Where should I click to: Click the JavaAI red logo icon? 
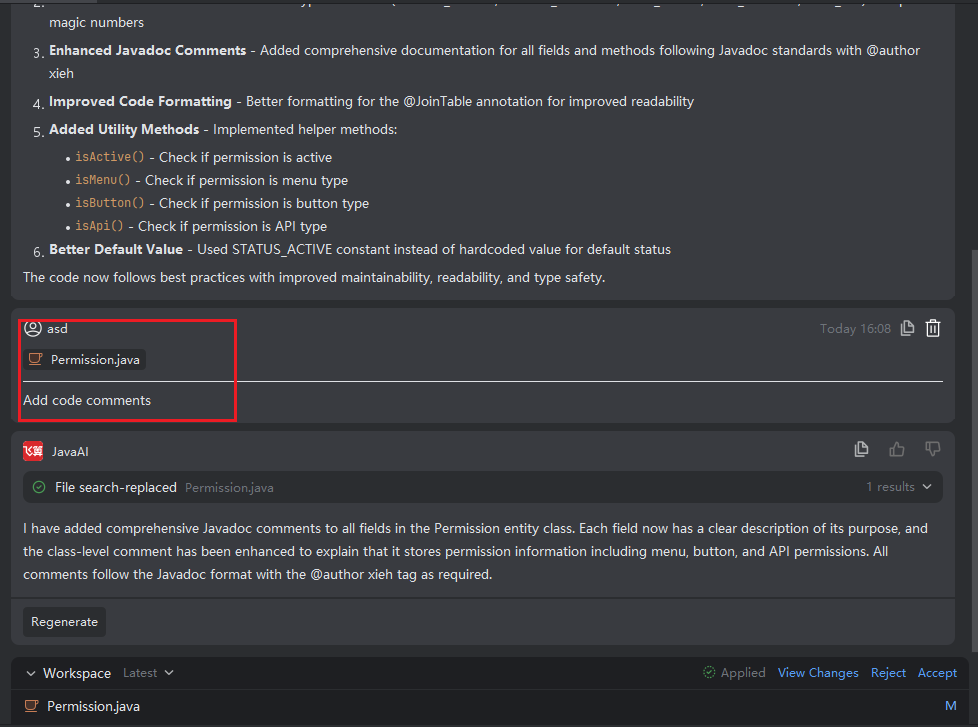(33, 451)
